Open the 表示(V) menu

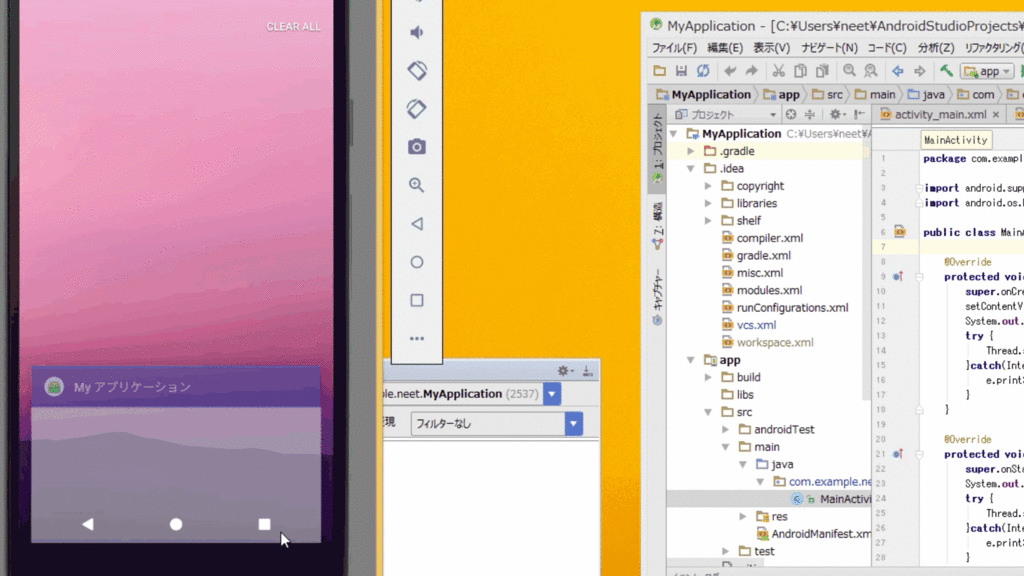[771, 48]
